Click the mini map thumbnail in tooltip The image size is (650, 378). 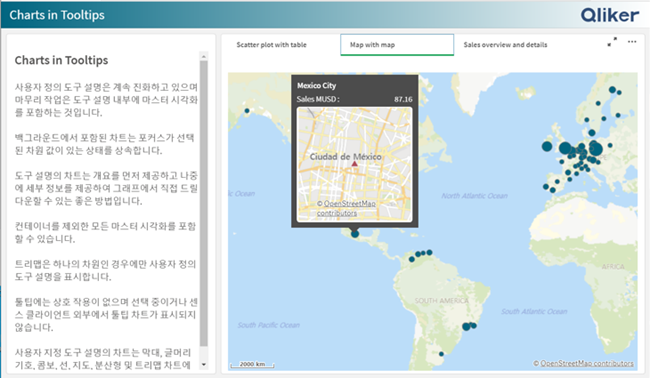(354, 165)
